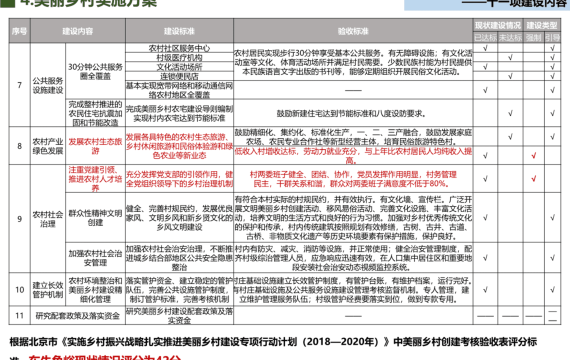Viewport: 570px width, 360px height.
Task: Select the 建设内容 header cell
Action: (x=78, y=31)
